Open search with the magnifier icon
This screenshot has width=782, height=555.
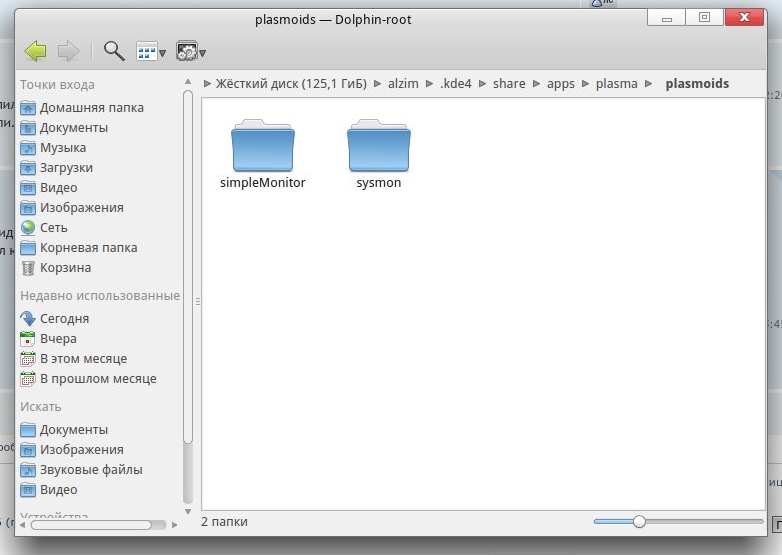point(114,51)
